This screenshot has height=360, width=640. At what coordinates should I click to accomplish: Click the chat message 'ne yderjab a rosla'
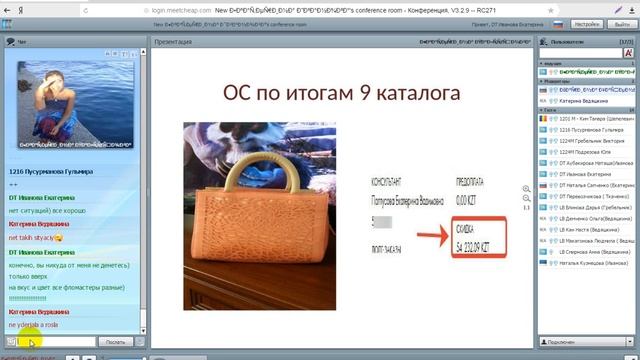click(x=33, y=325)
